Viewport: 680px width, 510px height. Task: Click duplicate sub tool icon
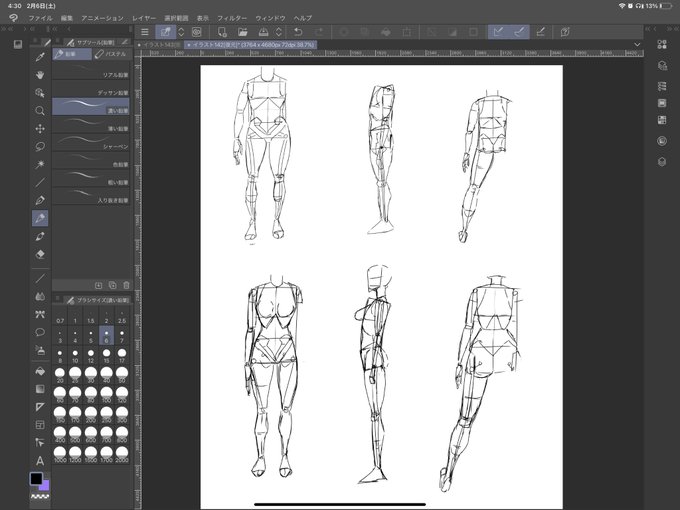112,285
